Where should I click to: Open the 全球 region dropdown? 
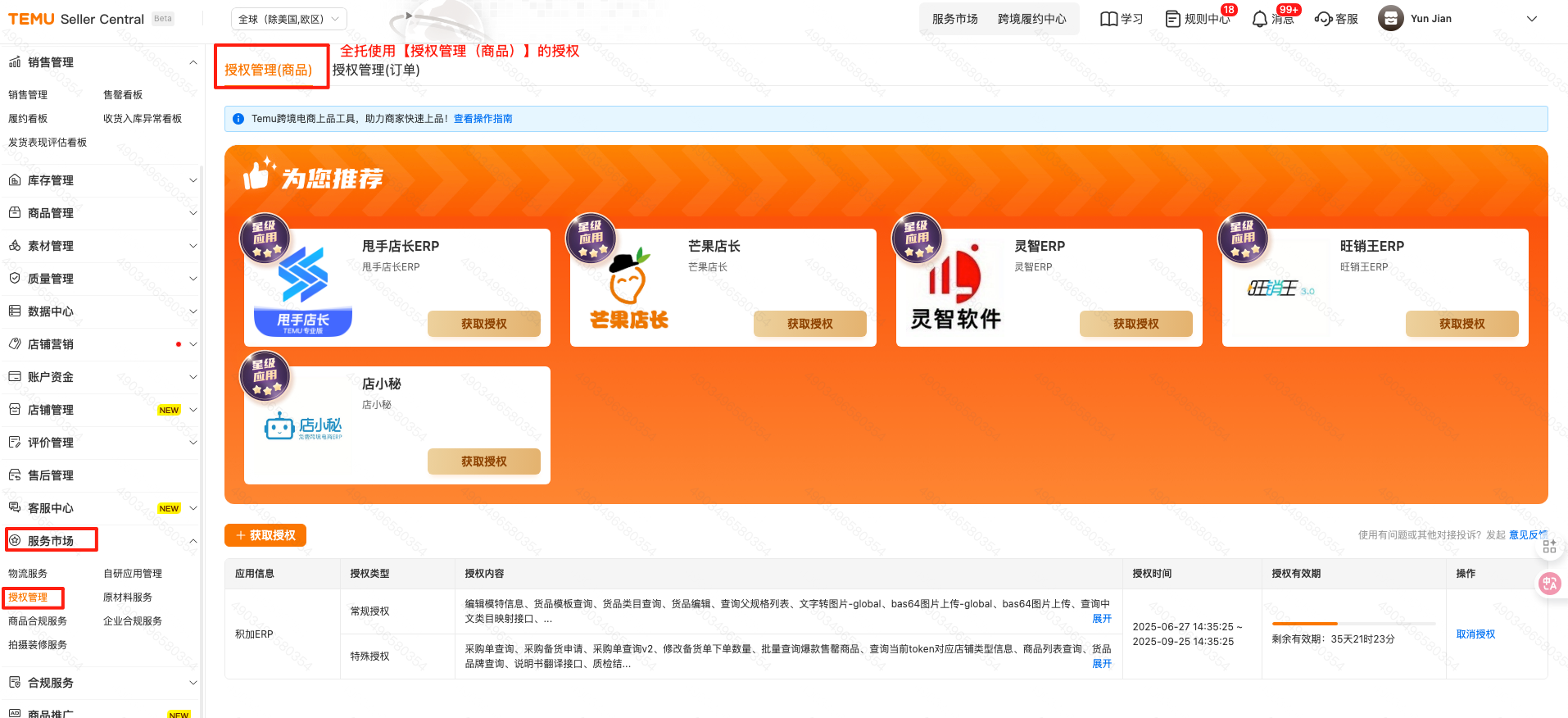[289, 19]
